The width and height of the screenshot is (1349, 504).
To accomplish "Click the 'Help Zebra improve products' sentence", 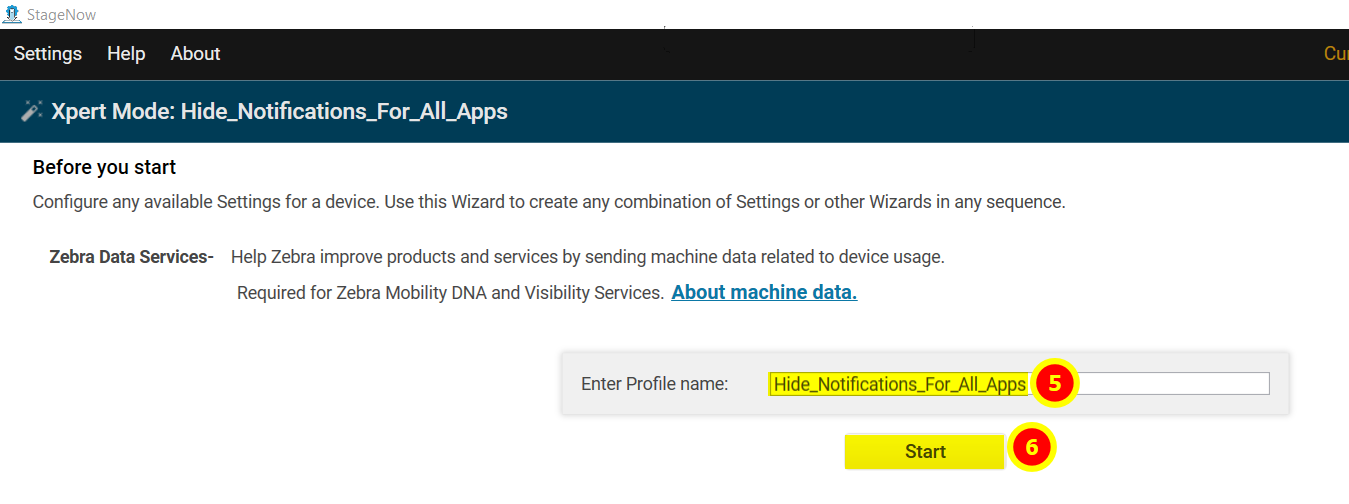I will point(588,257).
